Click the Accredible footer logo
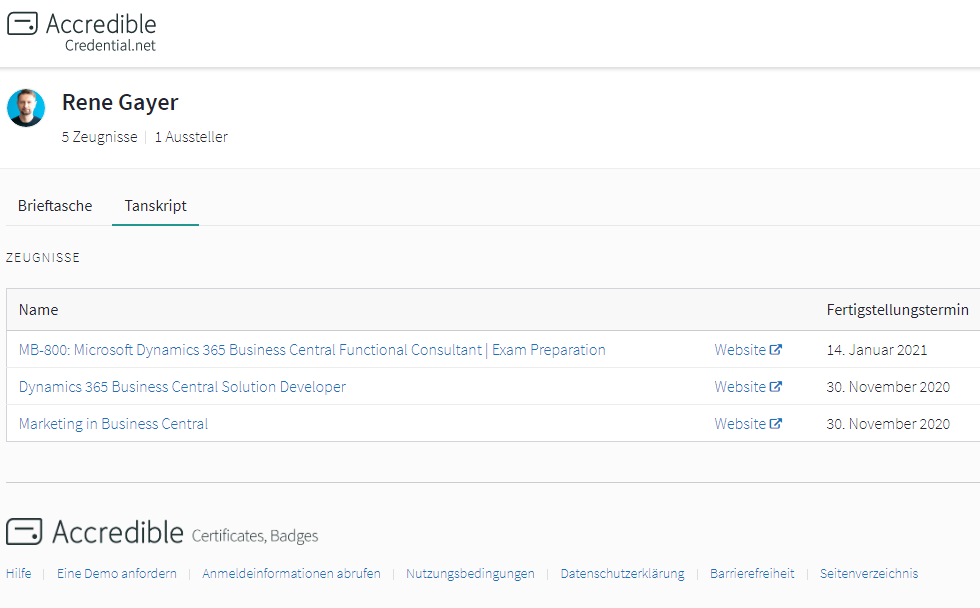Viewport: 980px width, 608px height. point(96,532)
